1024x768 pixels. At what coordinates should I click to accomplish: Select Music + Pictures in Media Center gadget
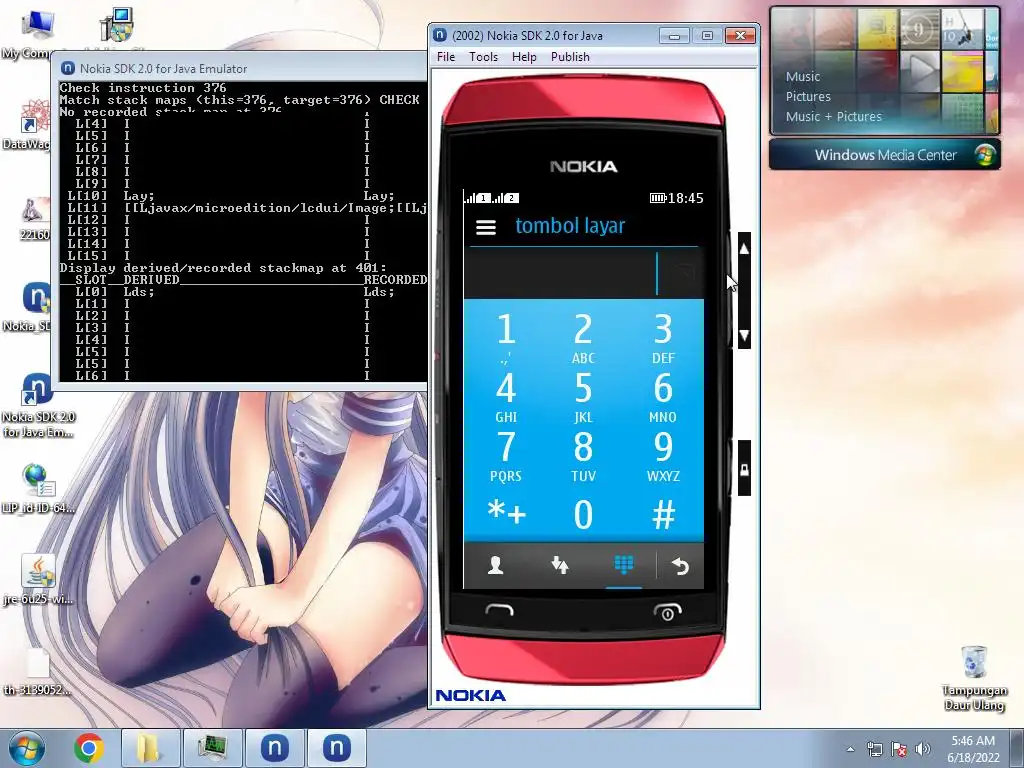click(x=833, y=117)
